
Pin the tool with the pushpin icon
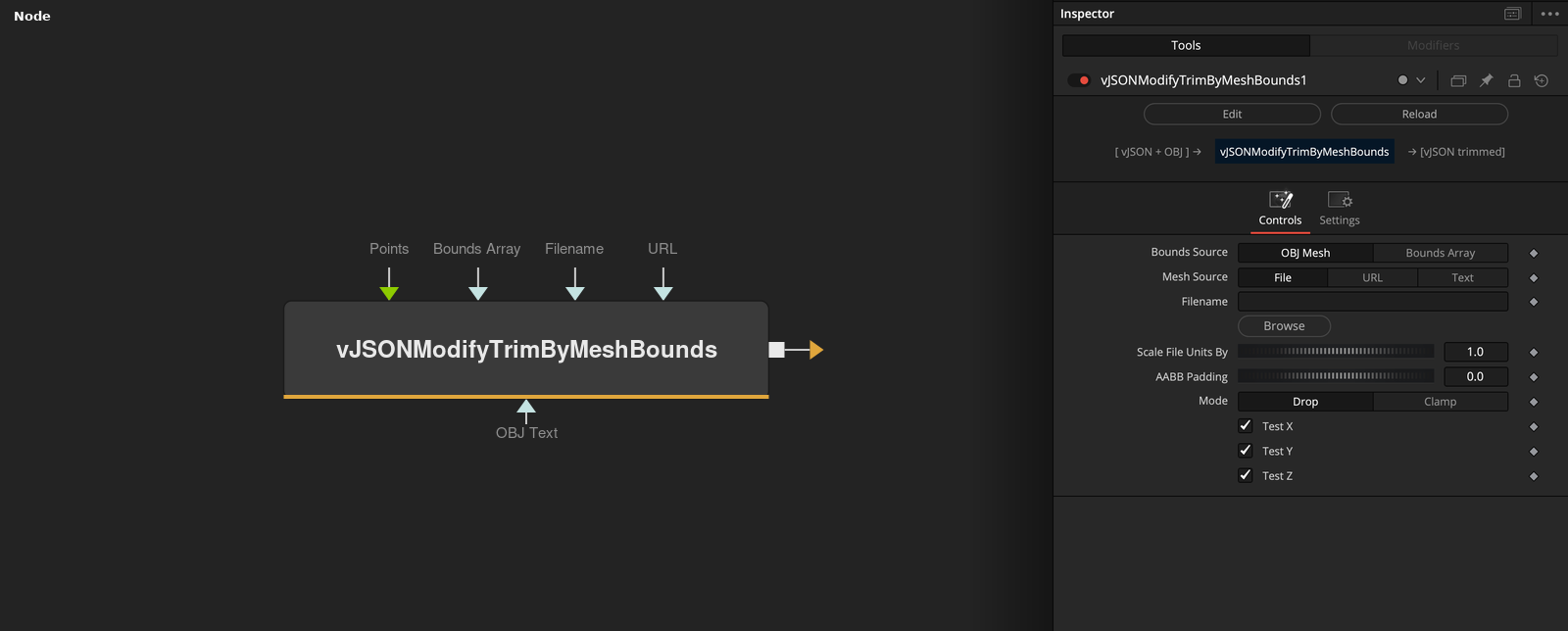pyautogui.click(x=1486, y=80)
